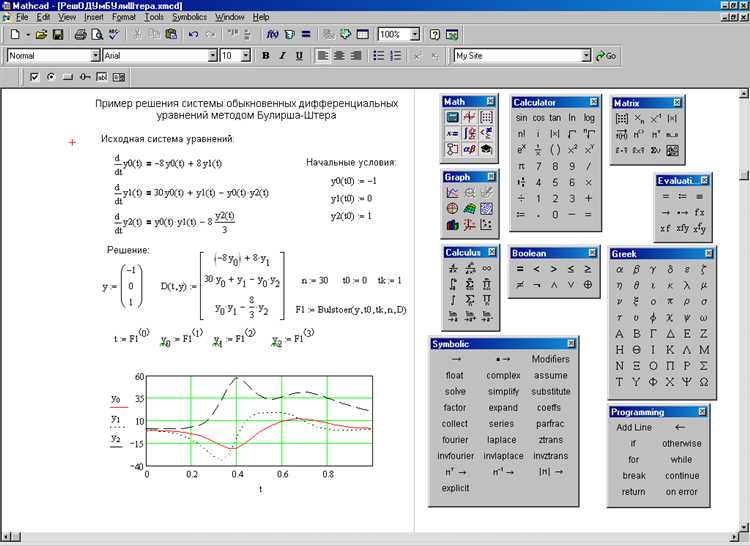750x546 pixels.
Task: Insert a matrix using the Matrix palette icon
Action: coord(620,118)
